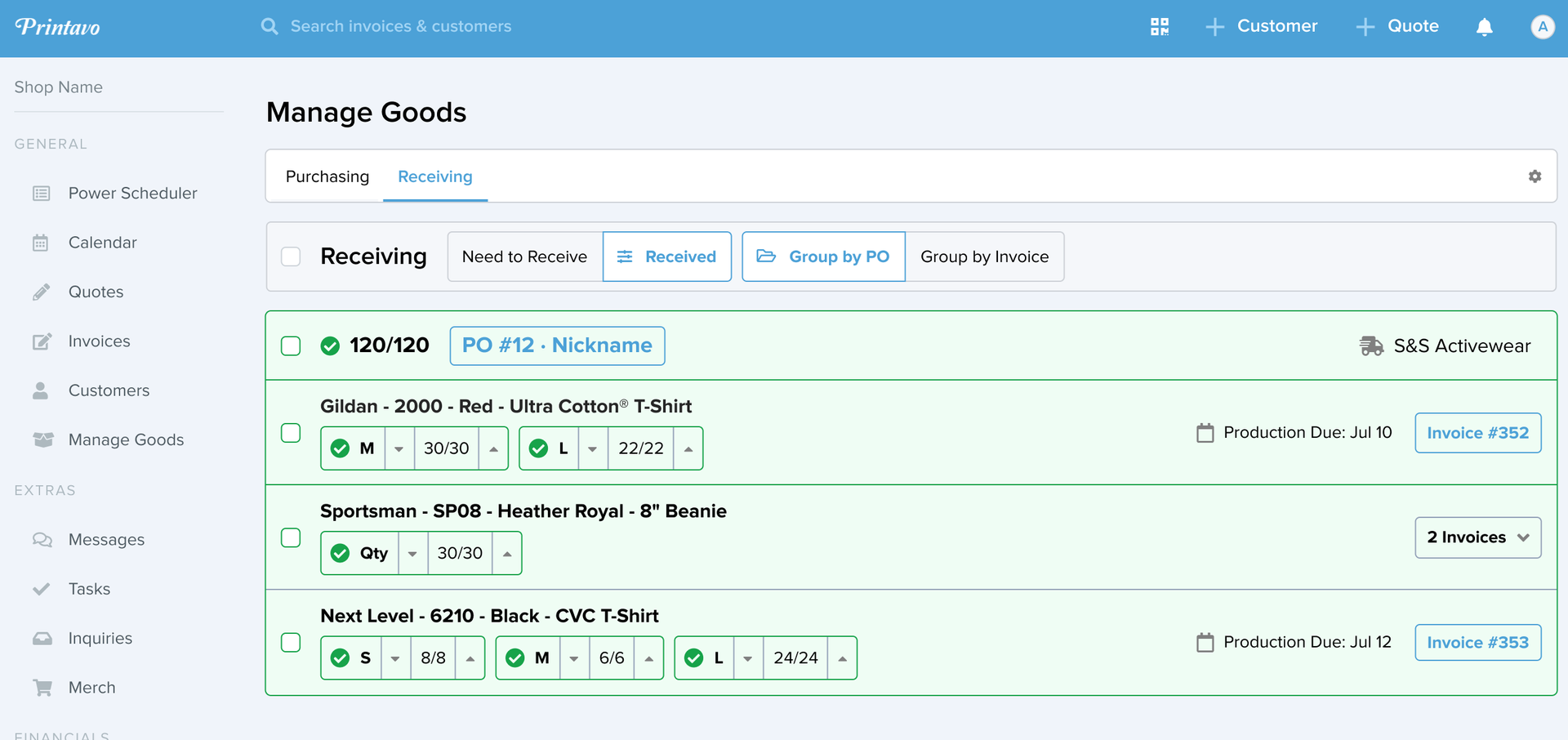Click the Manage Goods box icon

(43, 439)
